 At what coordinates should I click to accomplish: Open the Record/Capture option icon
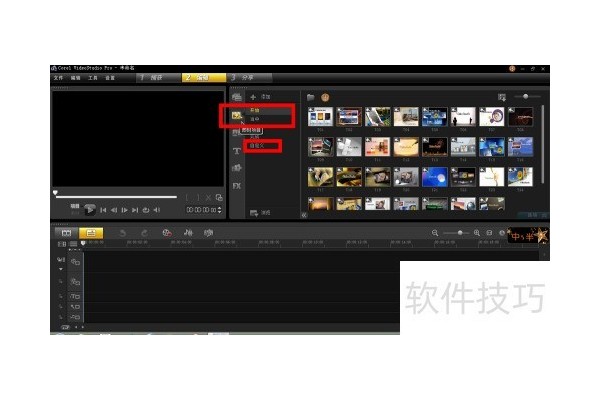(x=167, y=233)
